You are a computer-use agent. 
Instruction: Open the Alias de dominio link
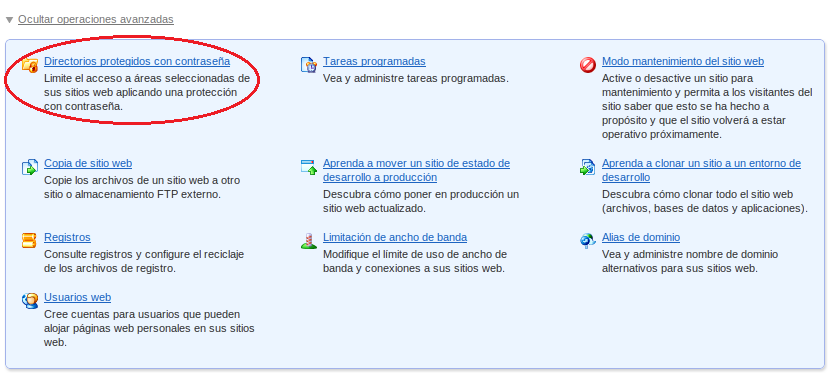pyautogui.click(x=641, y=237)
